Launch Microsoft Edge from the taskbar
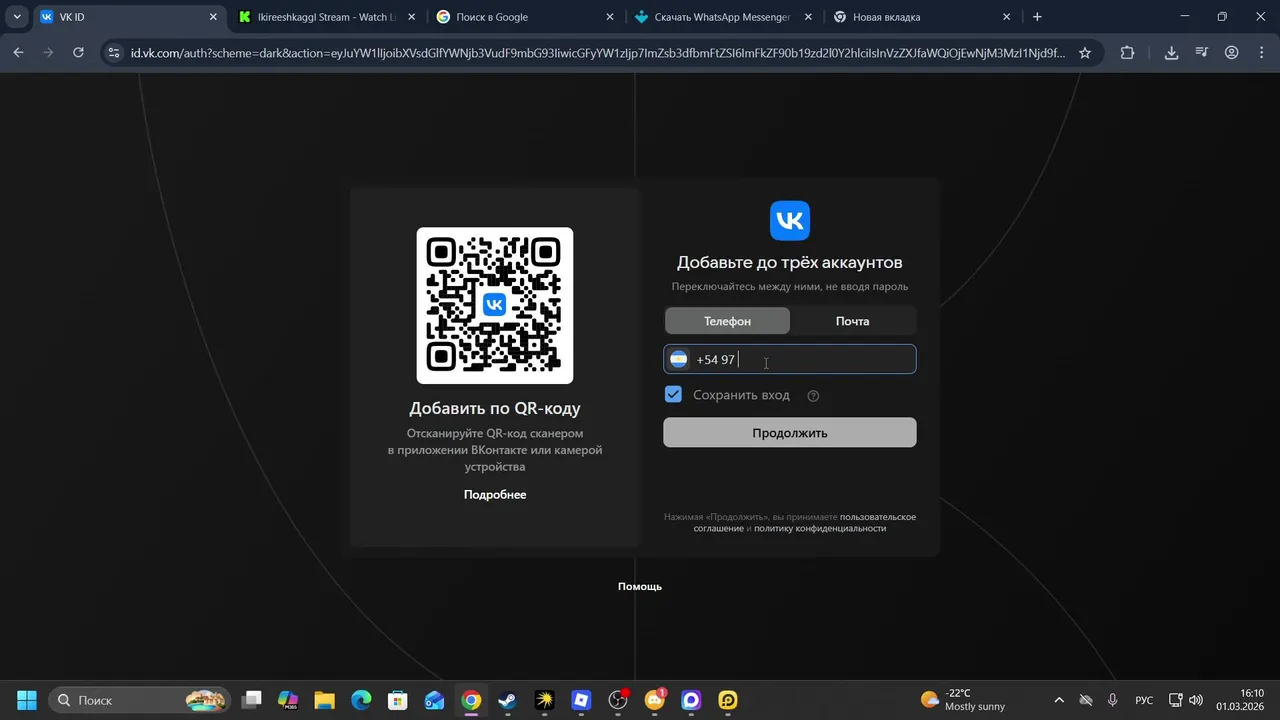 tap(361, 700)
